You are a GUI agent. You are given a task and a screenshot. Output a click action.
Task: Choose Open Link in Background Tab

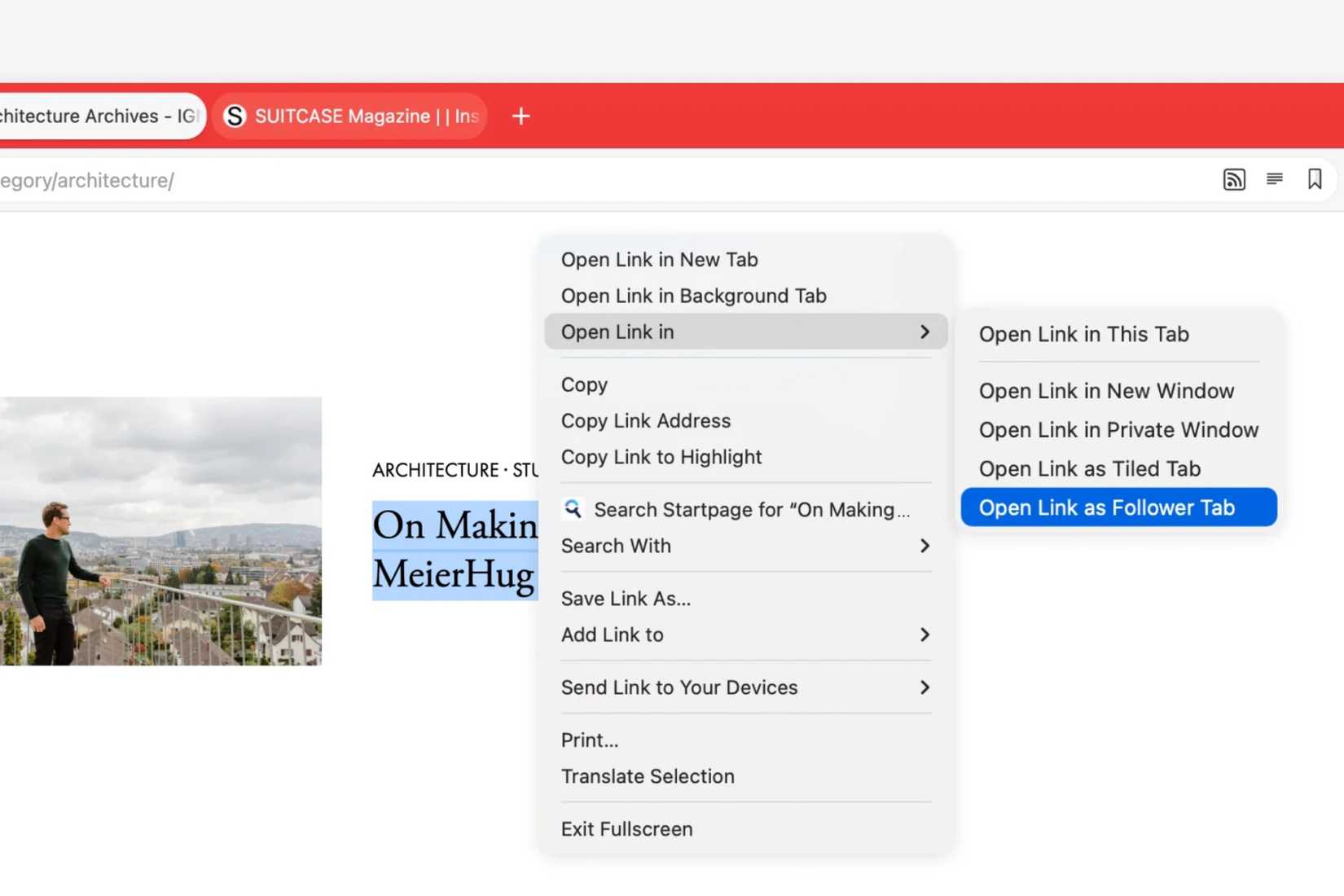click(693, 296)
